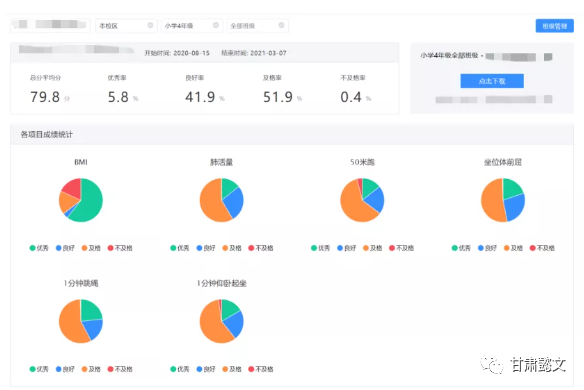Toggle 优秀 legend under the 1分钟跳绳 chart

pyautogui.click(x=39, y=369)
